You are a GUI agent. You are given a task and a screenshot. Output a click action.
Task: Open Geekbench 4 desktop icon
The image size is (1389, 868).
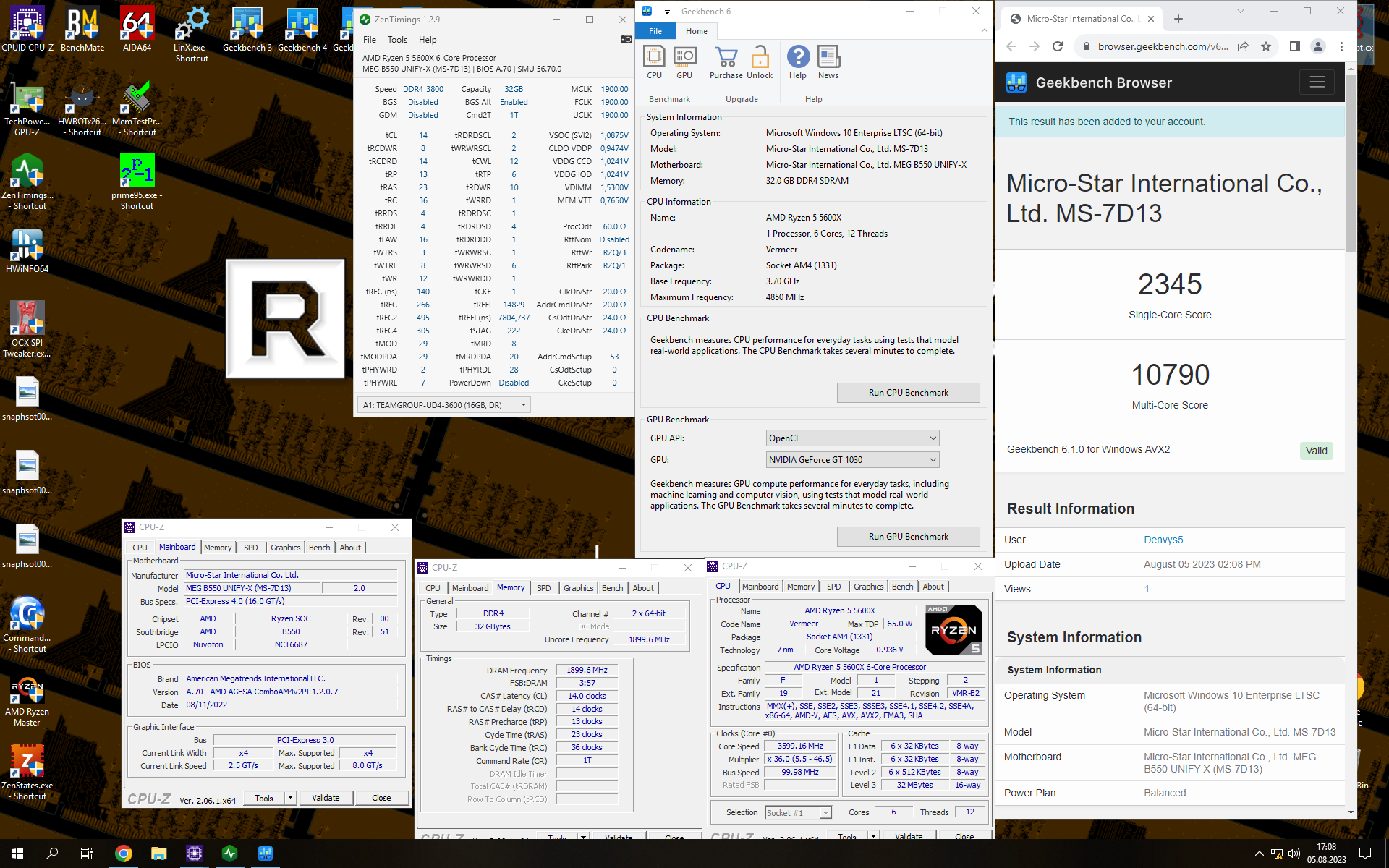[302, 29]
